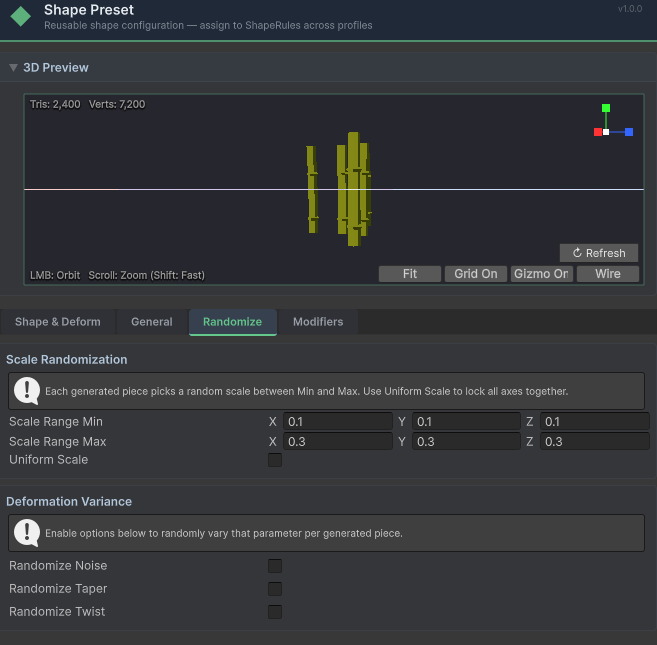Enable the Uniform Scale checkbox
Viewport: 657px width, 645px height.
pyautogui.click(x=275, y=460)
